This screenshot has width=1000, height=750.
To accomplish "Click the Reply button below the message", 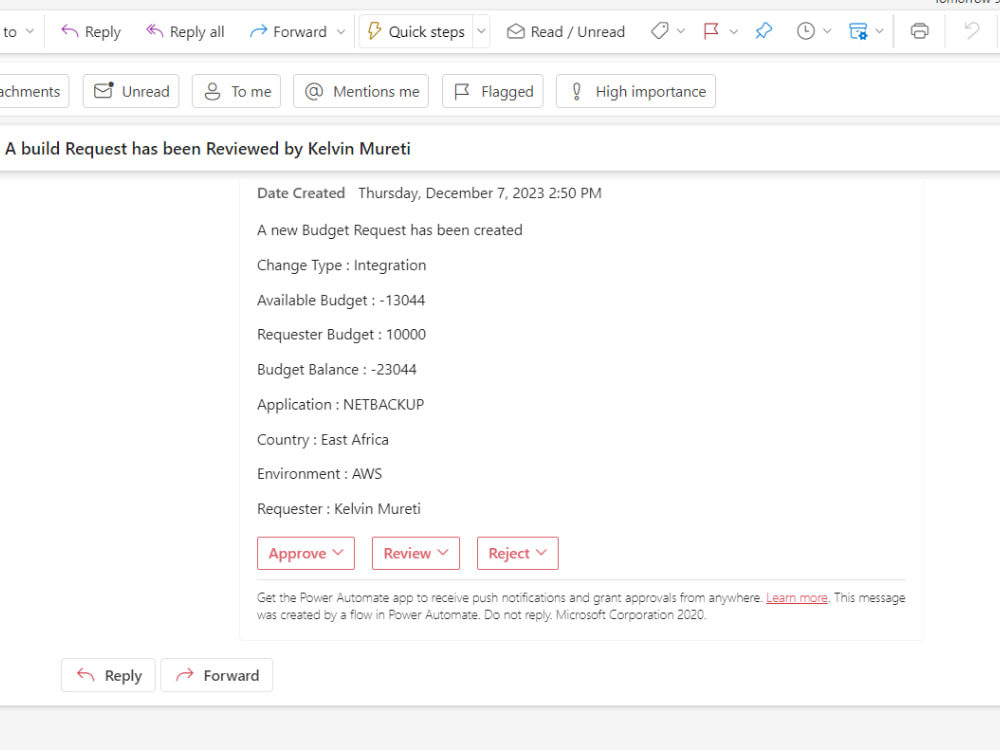I will click(x=108, y=675).
